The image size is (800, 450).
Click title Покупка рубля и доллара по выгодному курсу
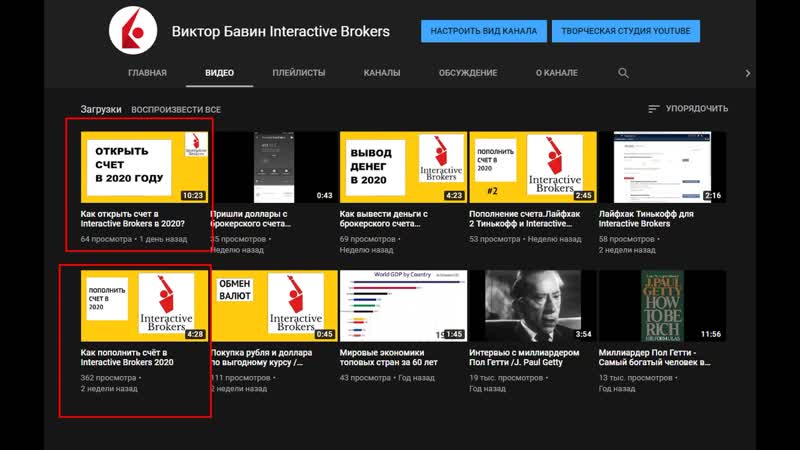point(261,358)
